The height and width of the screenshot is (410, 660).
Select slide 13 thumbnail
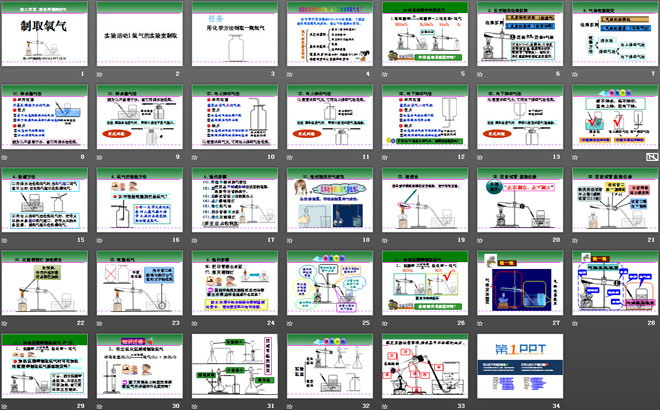pyautogui.click(x=520, y=117)
